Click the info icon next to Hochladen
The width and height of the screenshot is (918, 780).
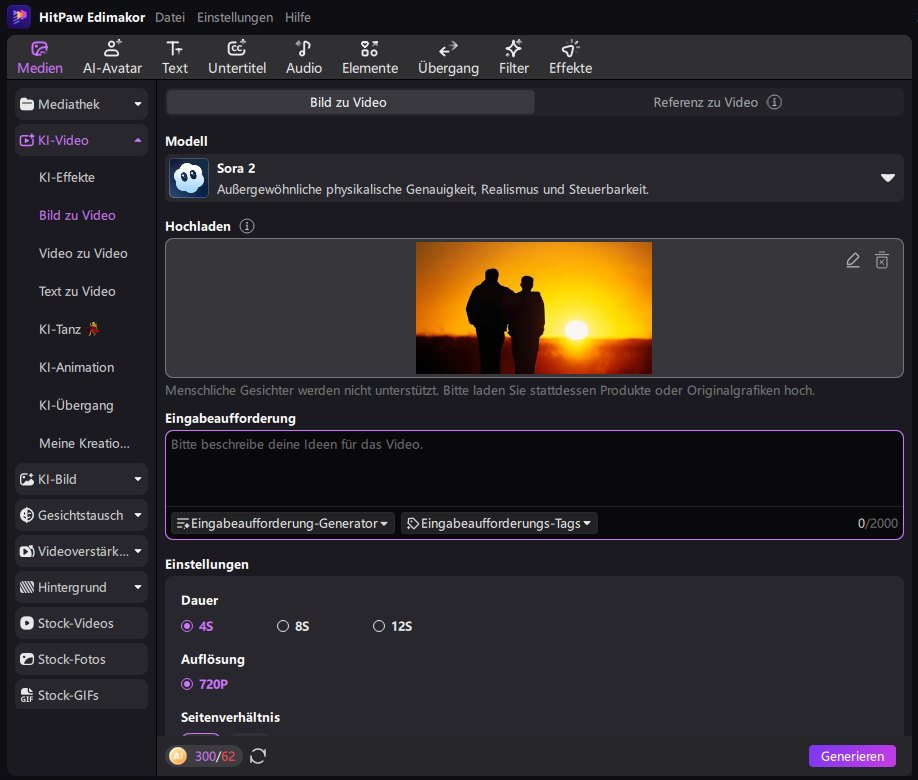[247, 226]
